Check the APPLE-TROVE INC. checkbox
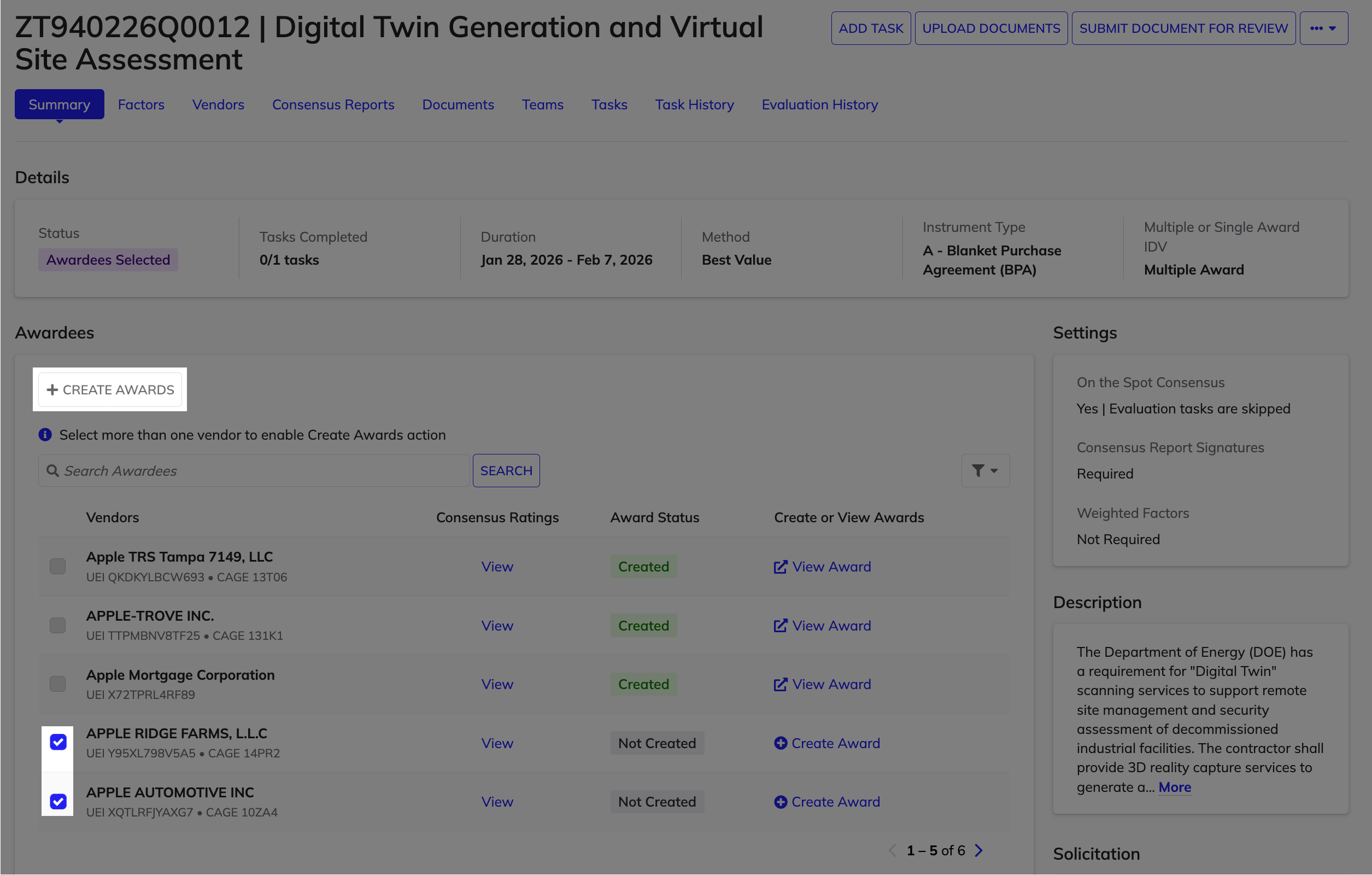The height and width of the screenshot is (875, 1372). pos(57,625)
